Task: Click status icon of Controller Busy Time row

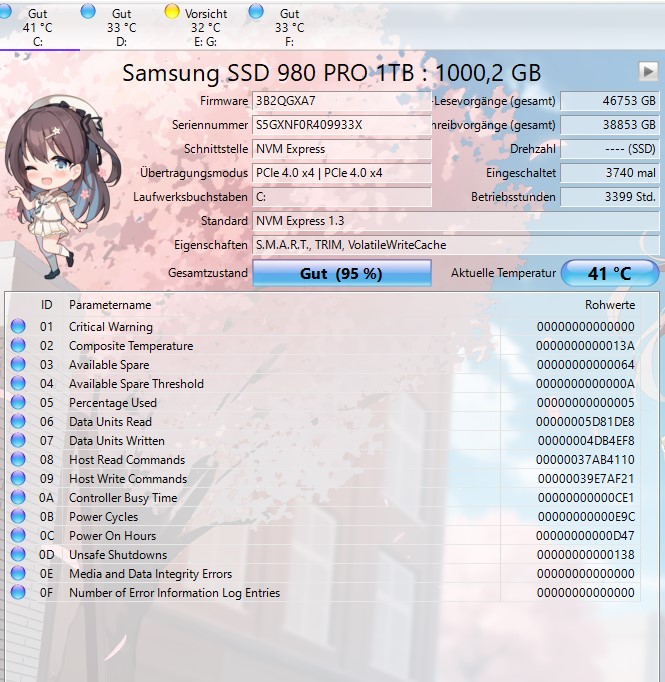Action: (x=18, y=497)
